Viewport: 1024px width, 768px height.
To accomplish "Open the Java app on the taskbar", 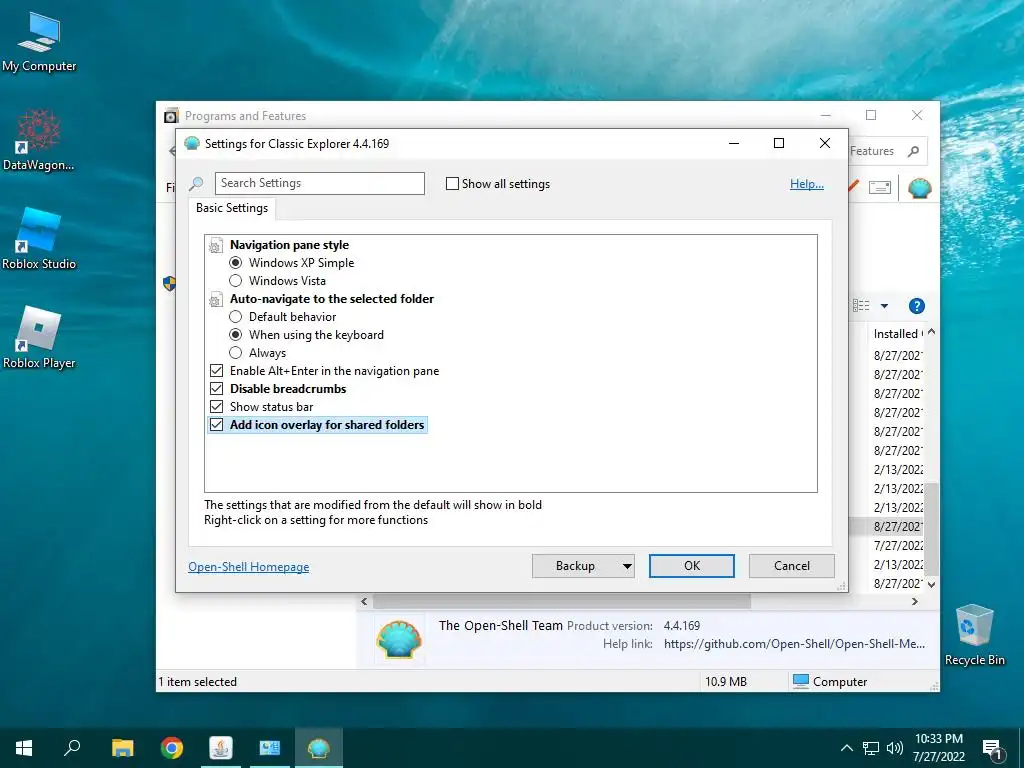I will pyautogui.click(x=221, y=748).
